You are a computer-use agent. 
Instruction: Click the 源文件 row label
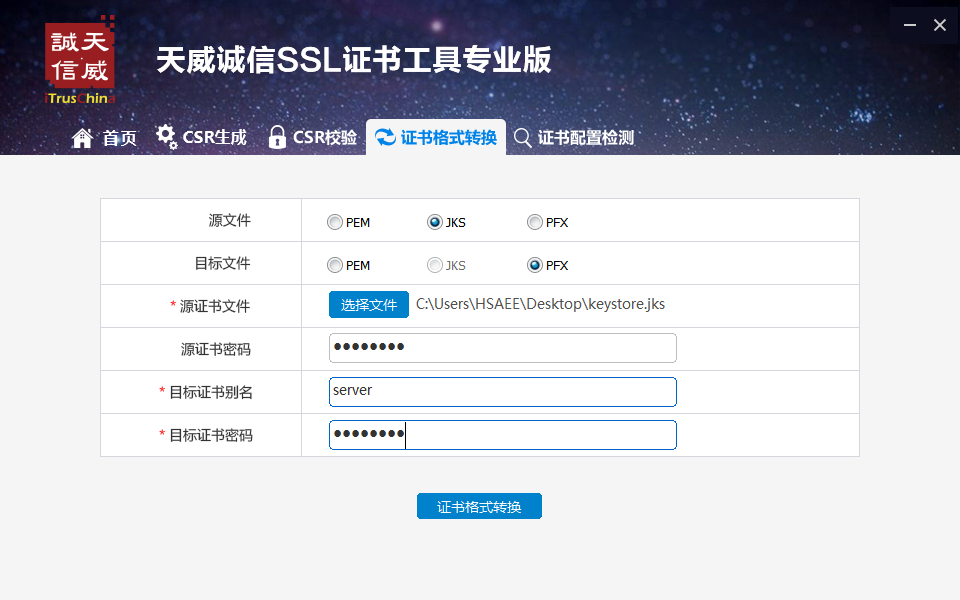pos(230,220)
